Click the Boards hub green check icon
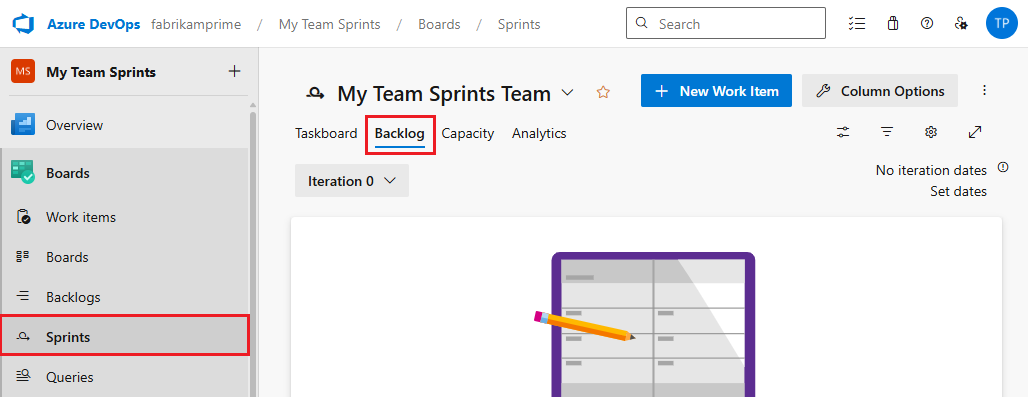This screenshot has width=1028, height=397. pyautogui.click(x=23, y=173)
